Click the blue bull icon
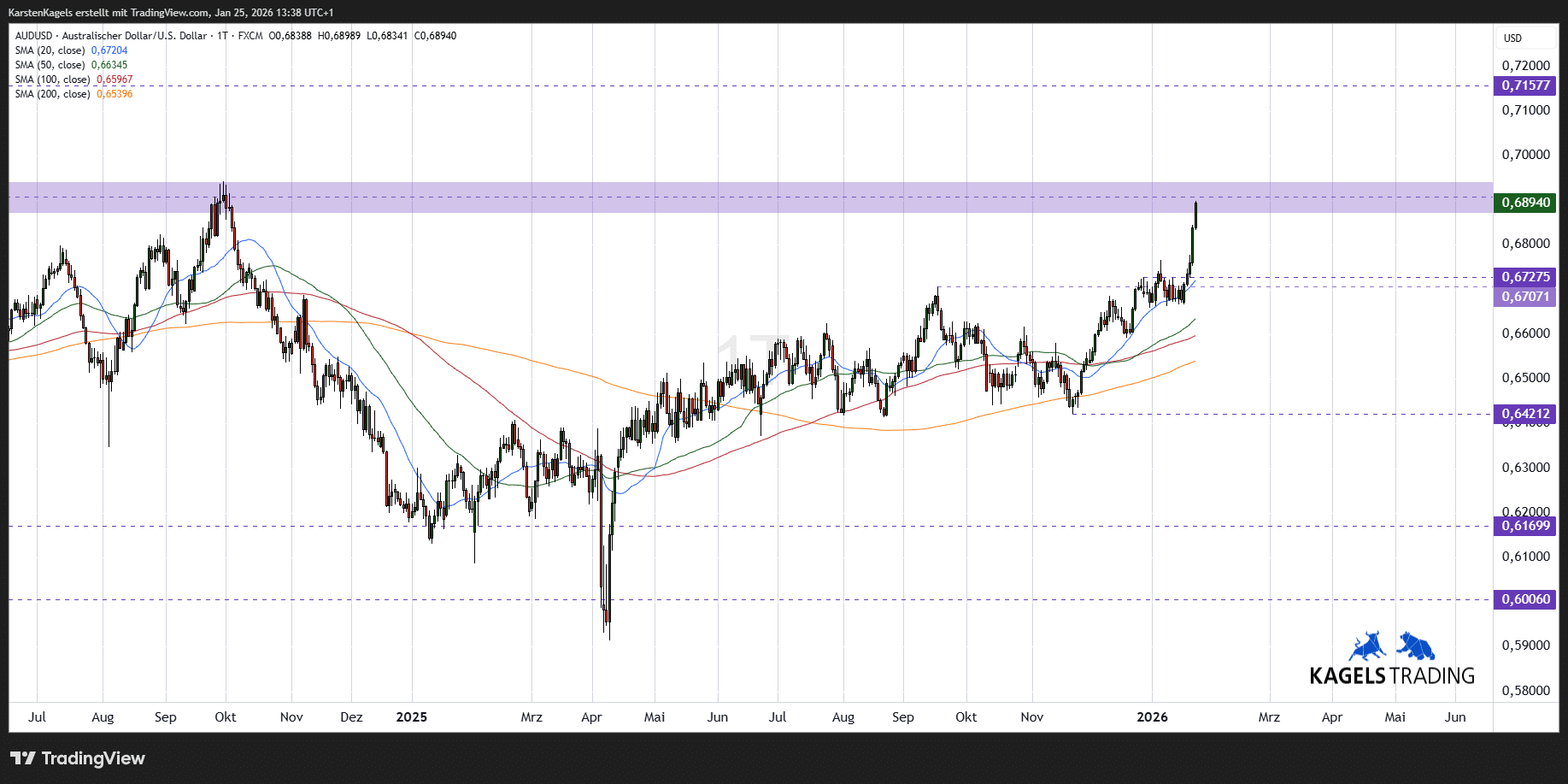The image size is (1568, 784). [x=1367, y=646]
